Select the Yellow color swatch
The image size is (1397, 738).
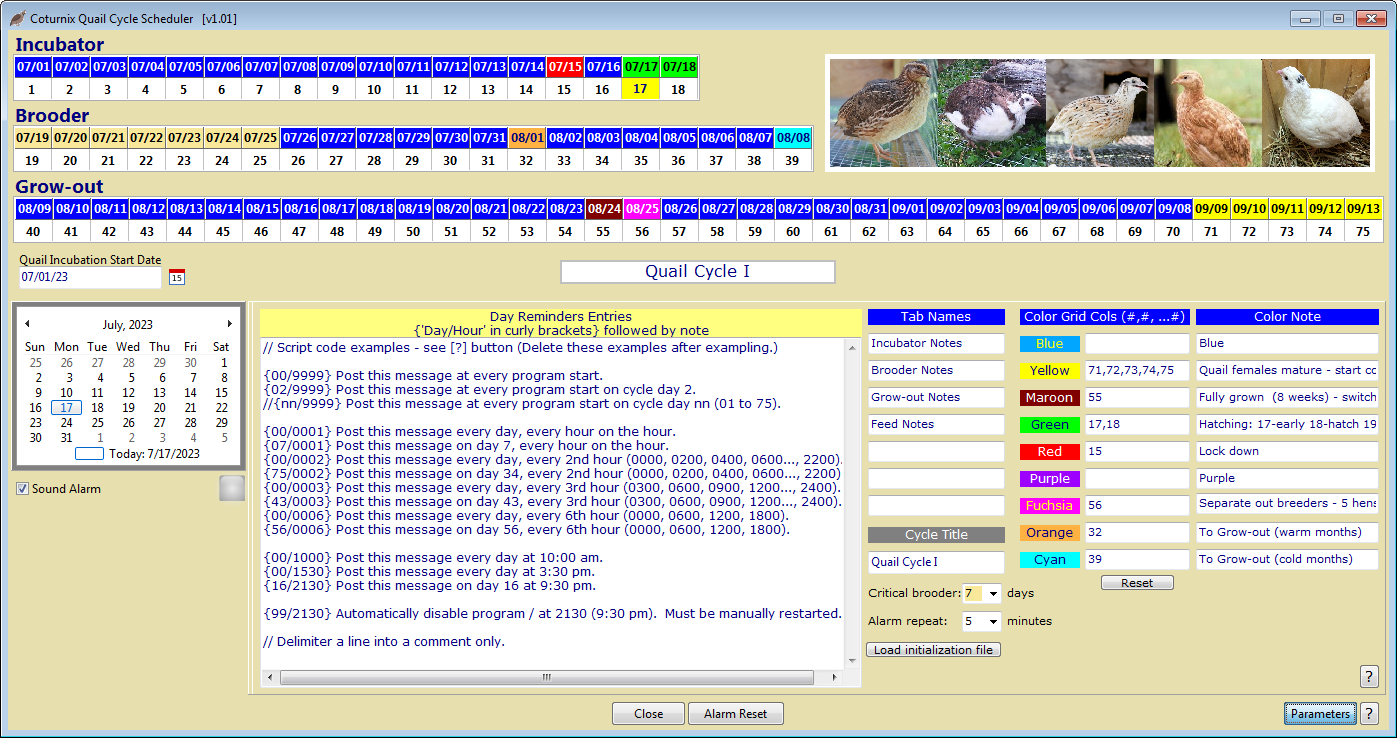(1049, 370)
